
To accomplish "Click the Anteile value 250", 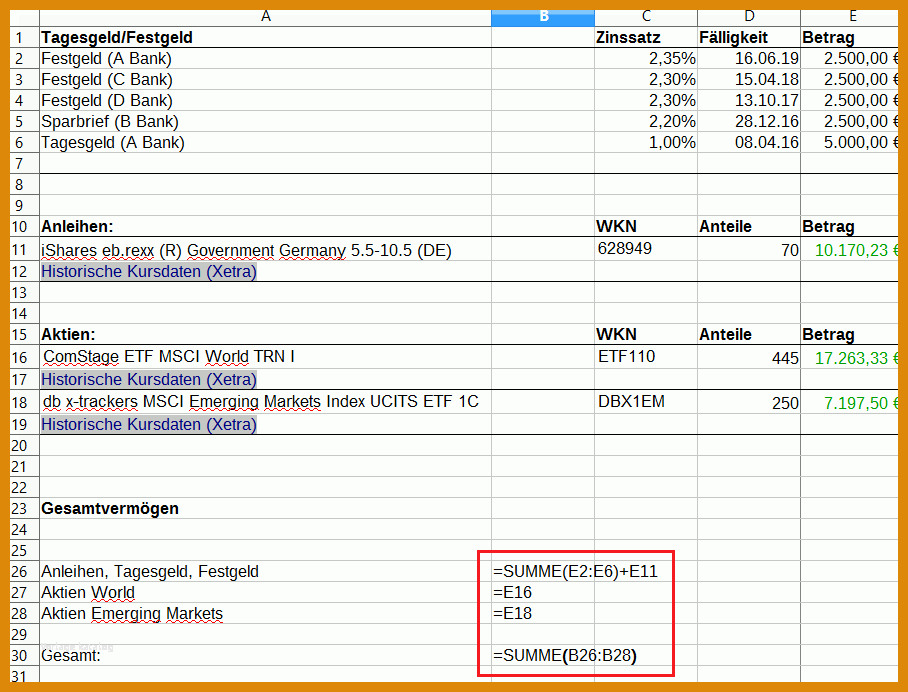I will (749, 403).
